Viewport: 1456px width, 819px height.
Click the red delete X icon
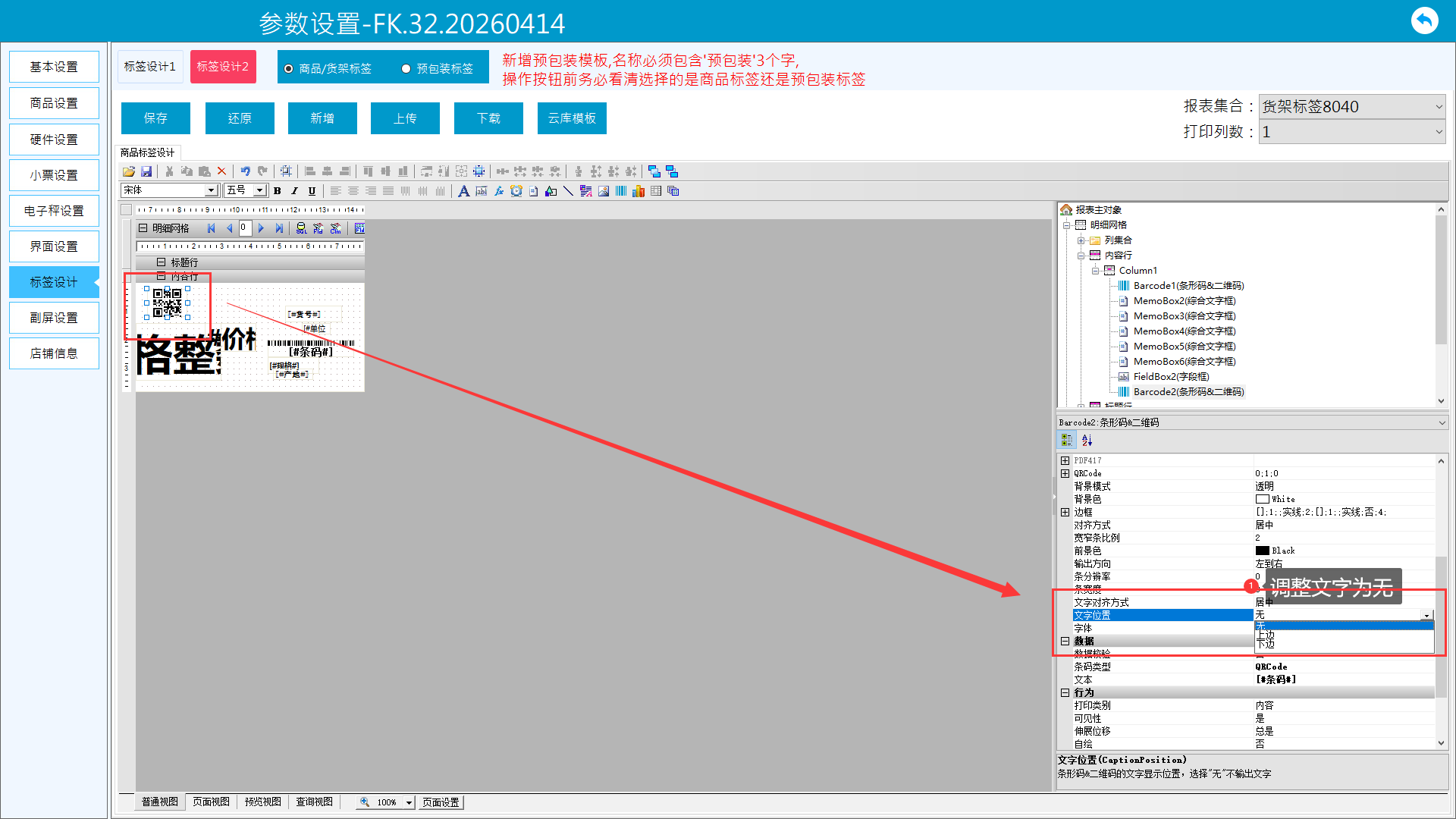[x=221, y=171]
